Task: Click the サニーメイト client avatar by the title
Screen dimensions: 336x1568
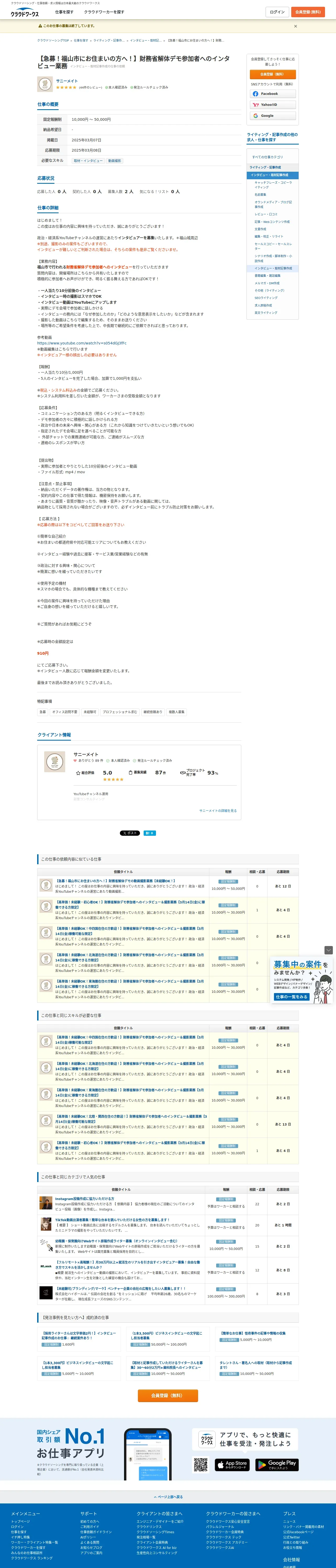Action: [x=44, y=84]
